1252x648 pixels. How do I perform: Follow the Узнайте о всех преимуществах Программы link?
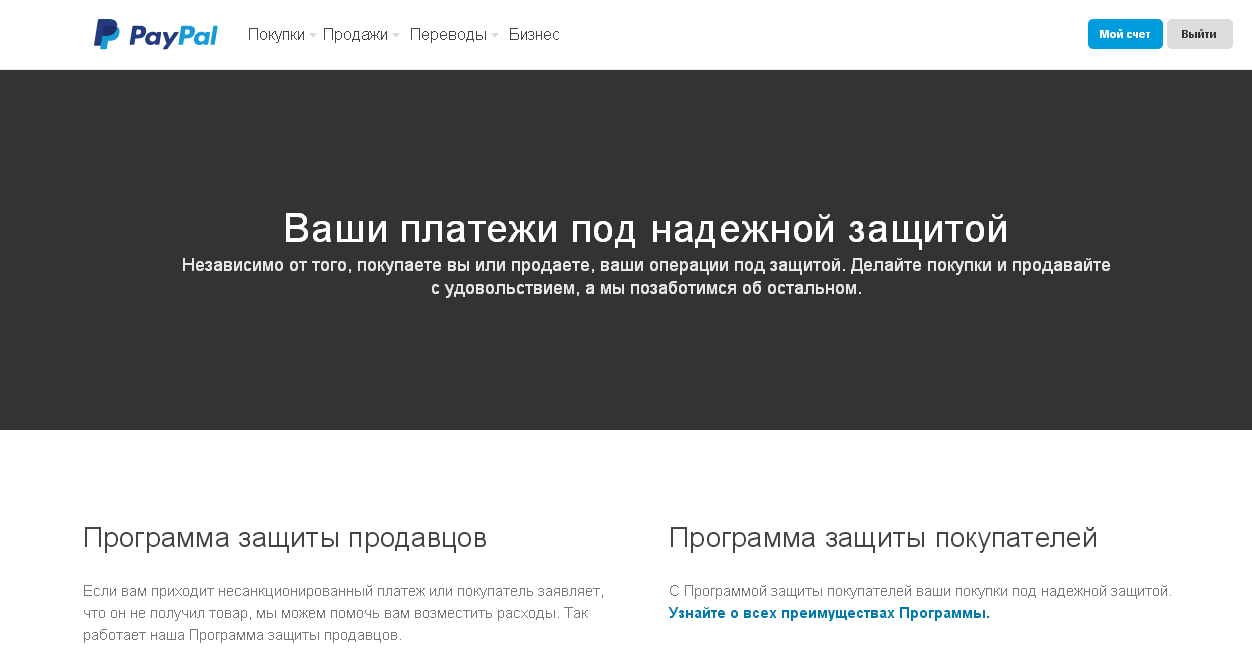coord(829,613)
